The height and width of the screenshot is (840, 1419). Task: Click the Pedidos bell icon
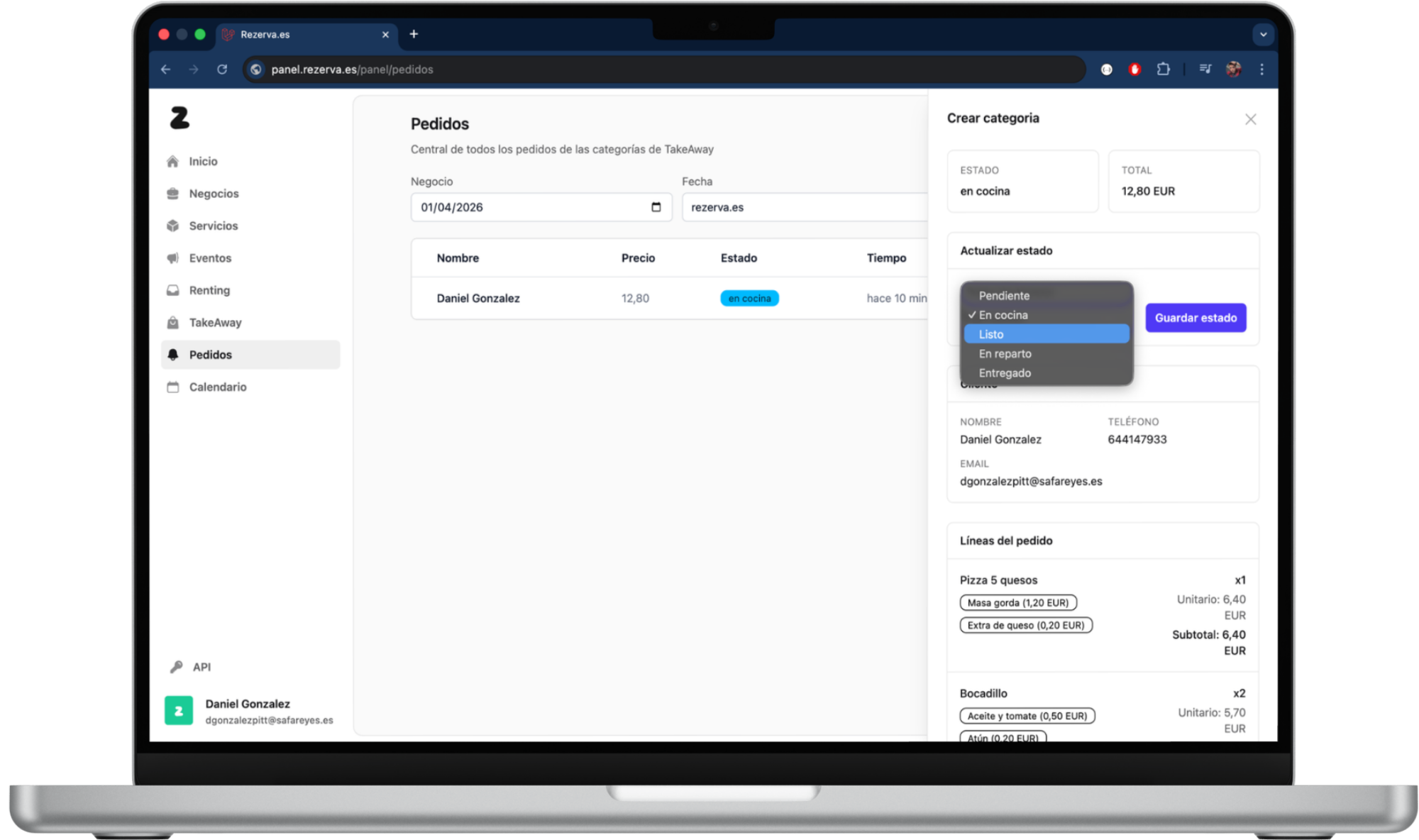[172, 355]
